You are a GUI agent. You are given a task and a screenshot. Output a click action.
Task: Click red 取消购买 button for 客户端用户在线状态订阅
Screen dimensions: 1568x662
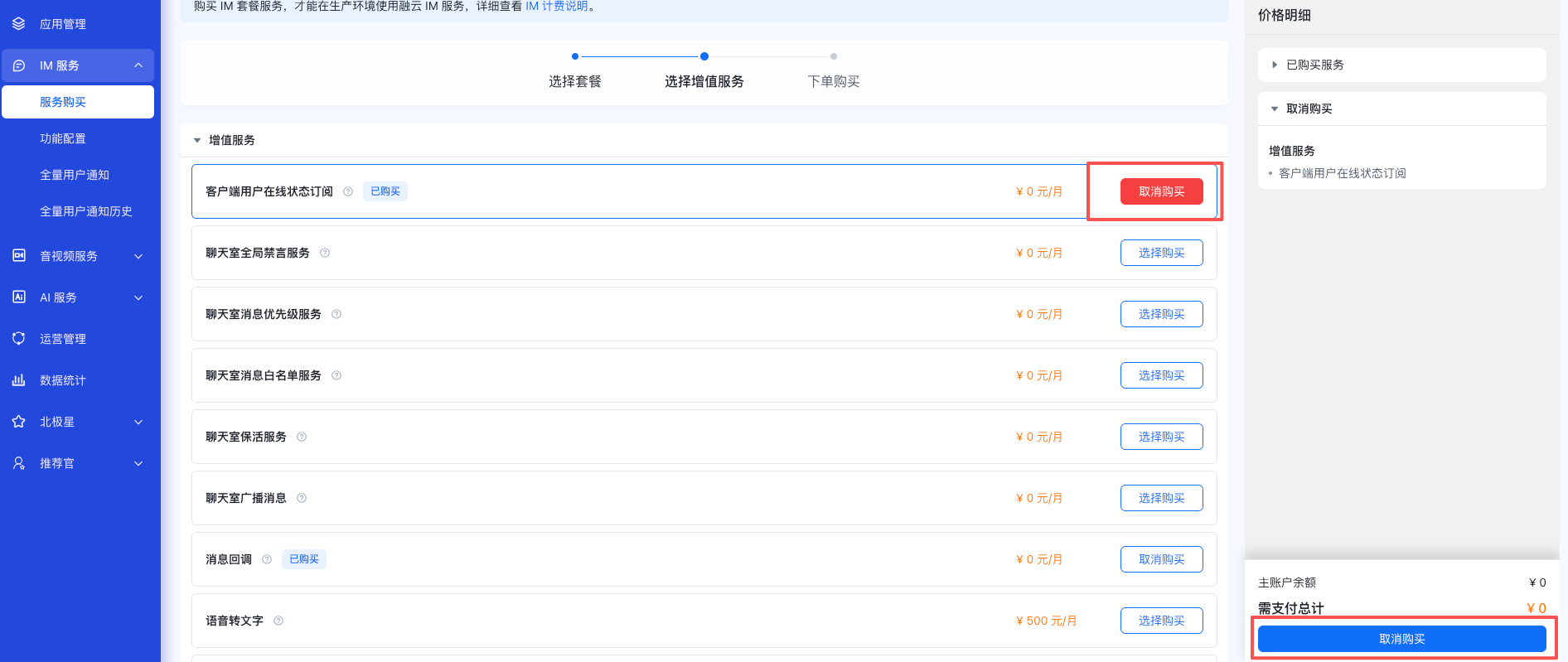coord(1161,191)
